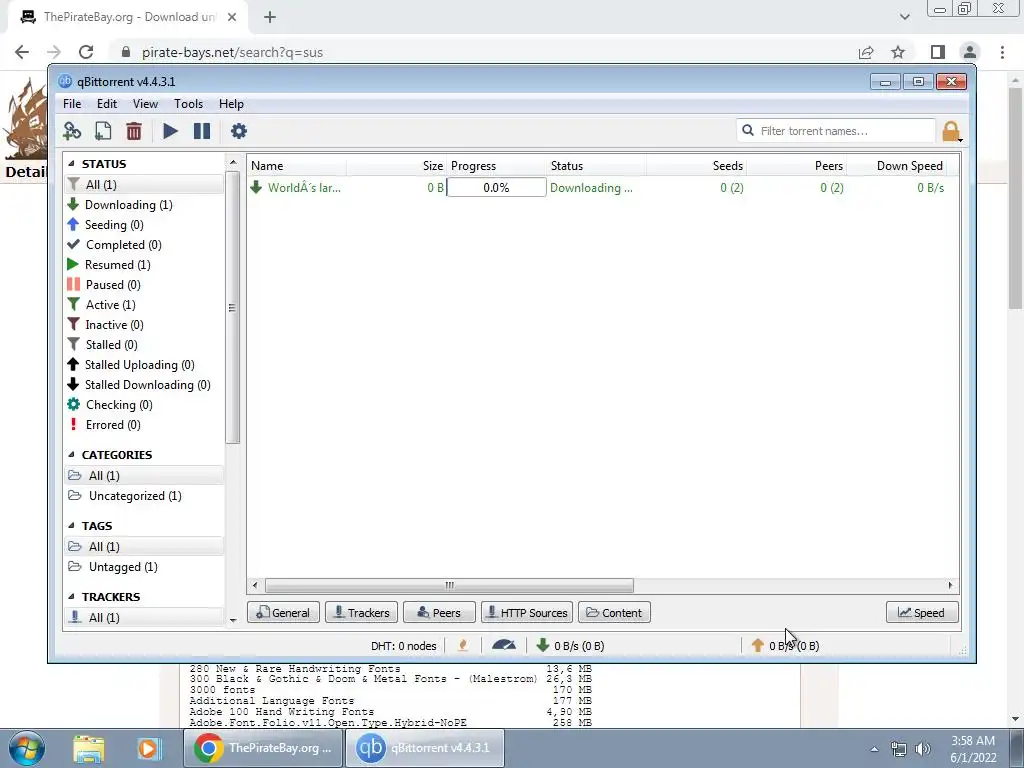The width and height of the screenshot is (1024, 768).
Task: Switch to the Trackers tab
Action: click(361, 613)
